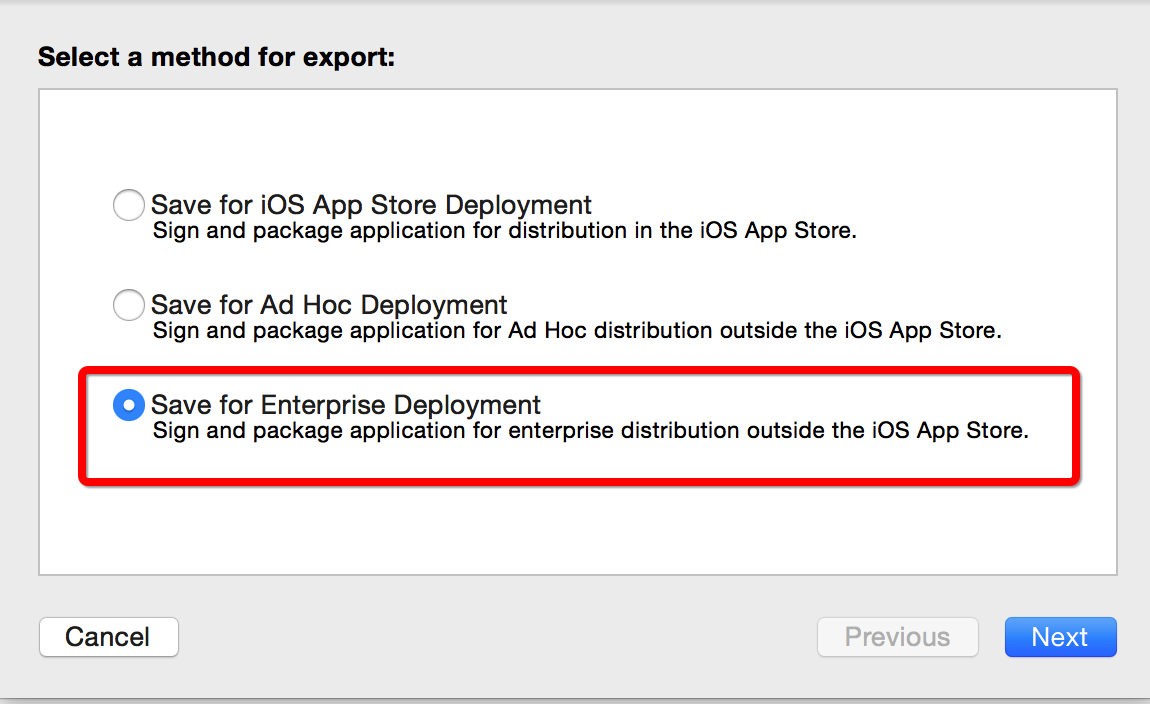Click the Ad Hoc distribution description text
Image resolution: width=1150 pixels, height=704 pixels.
point(577,331)
